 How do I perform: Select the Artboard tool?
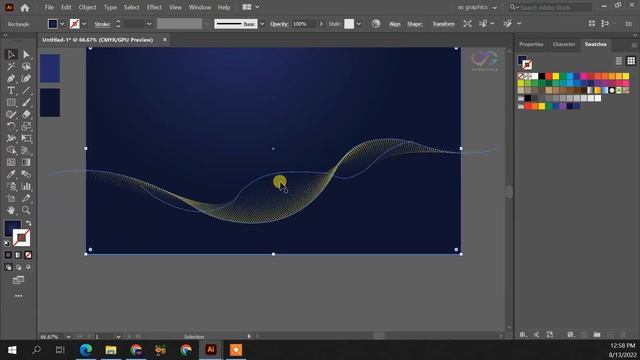tap(11, 198)
